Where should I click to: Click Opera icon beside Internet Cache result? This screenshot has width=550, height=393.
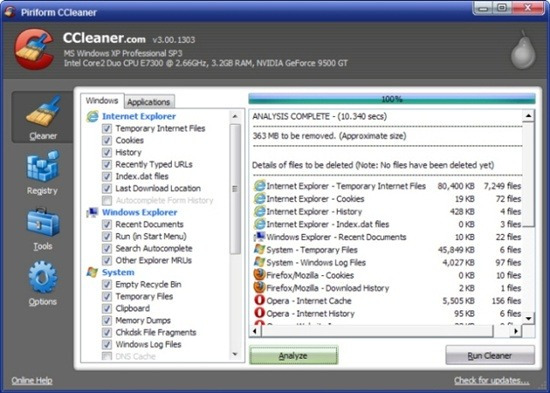(x=260, y=300)
